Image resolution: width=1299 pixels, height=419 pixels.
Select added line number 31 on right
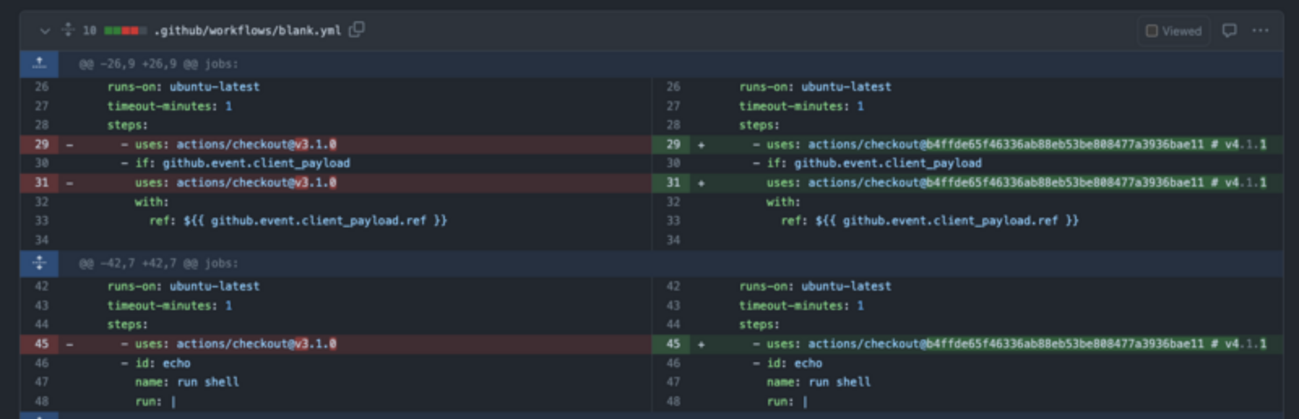[672, 183]
